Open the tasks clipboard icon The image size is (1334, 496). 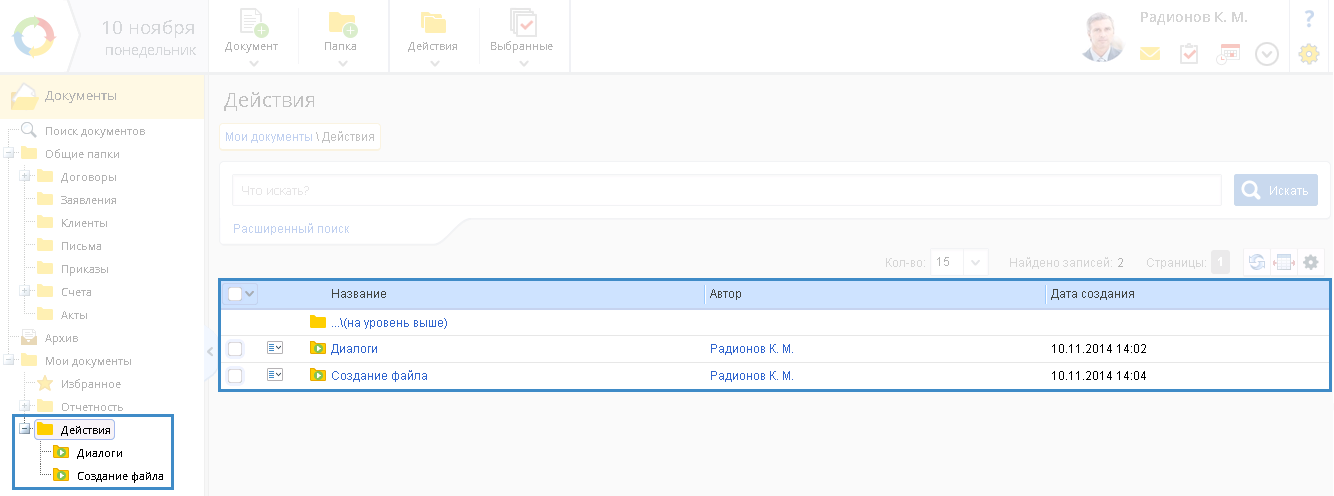point(1189,54)
